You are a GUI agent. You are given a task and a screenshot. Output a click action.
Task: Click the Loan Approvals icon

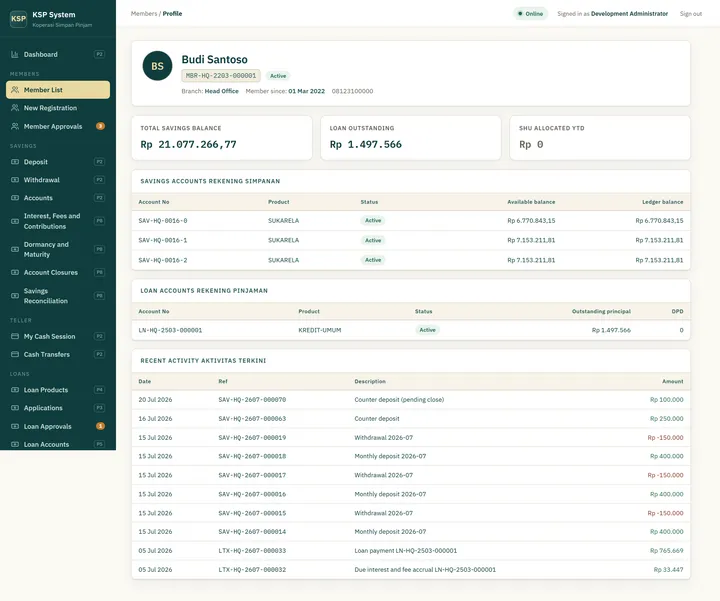pyautogui.click(x=15, y=427)
